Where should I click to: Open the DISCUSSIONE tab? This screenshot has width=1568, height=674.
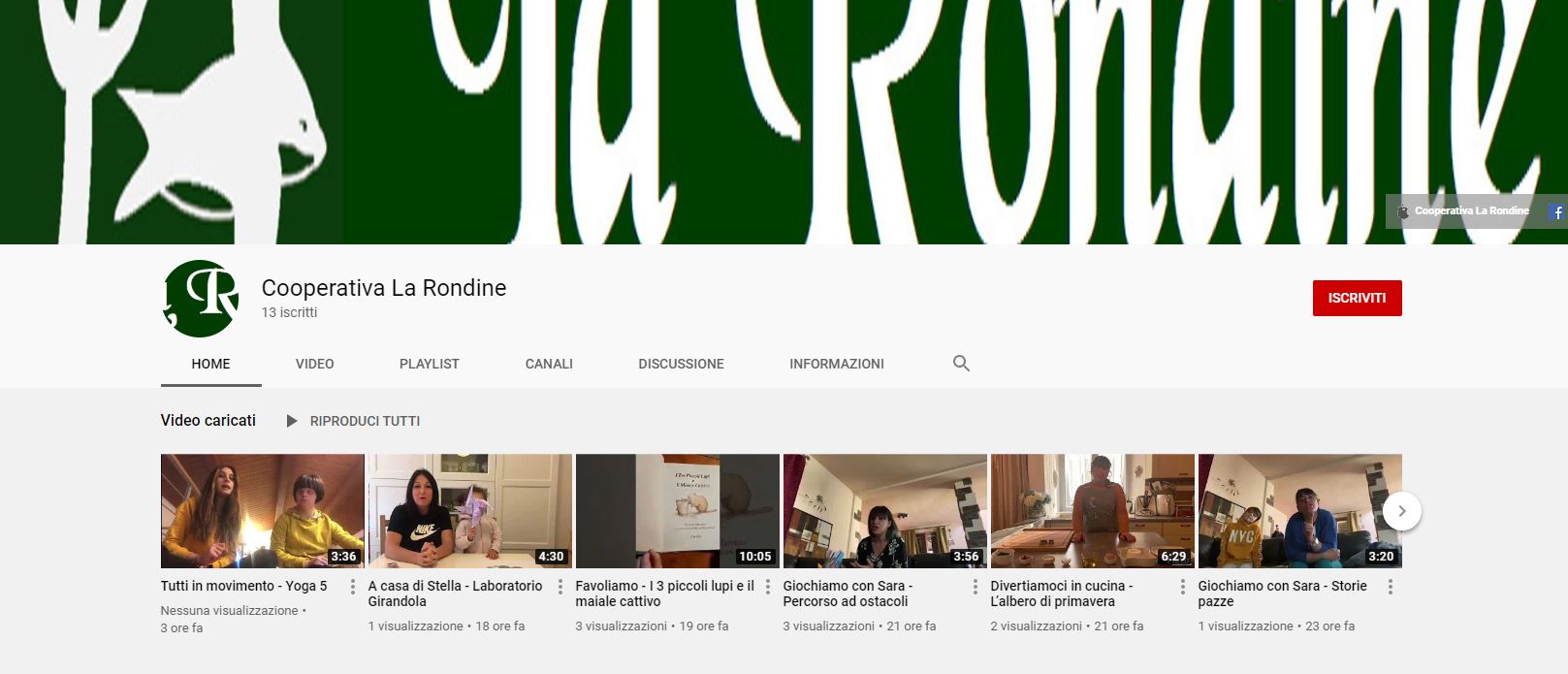681,364
